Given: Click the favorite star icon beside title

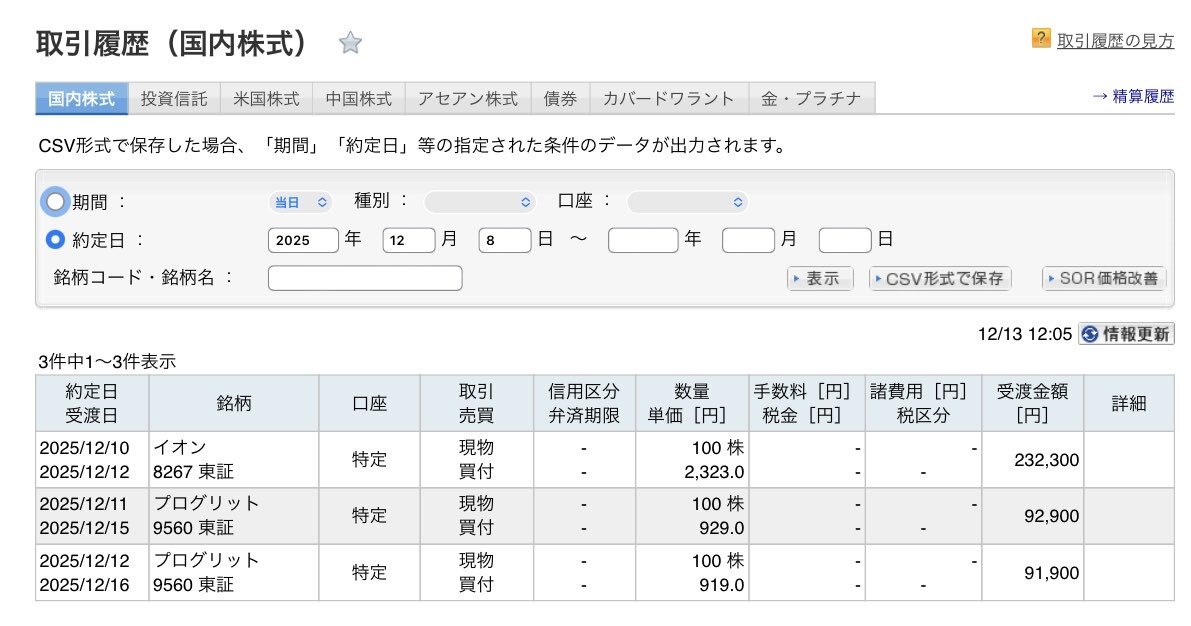Looking at the screenshot, I should pyautogui.click(x=350, y=43).
